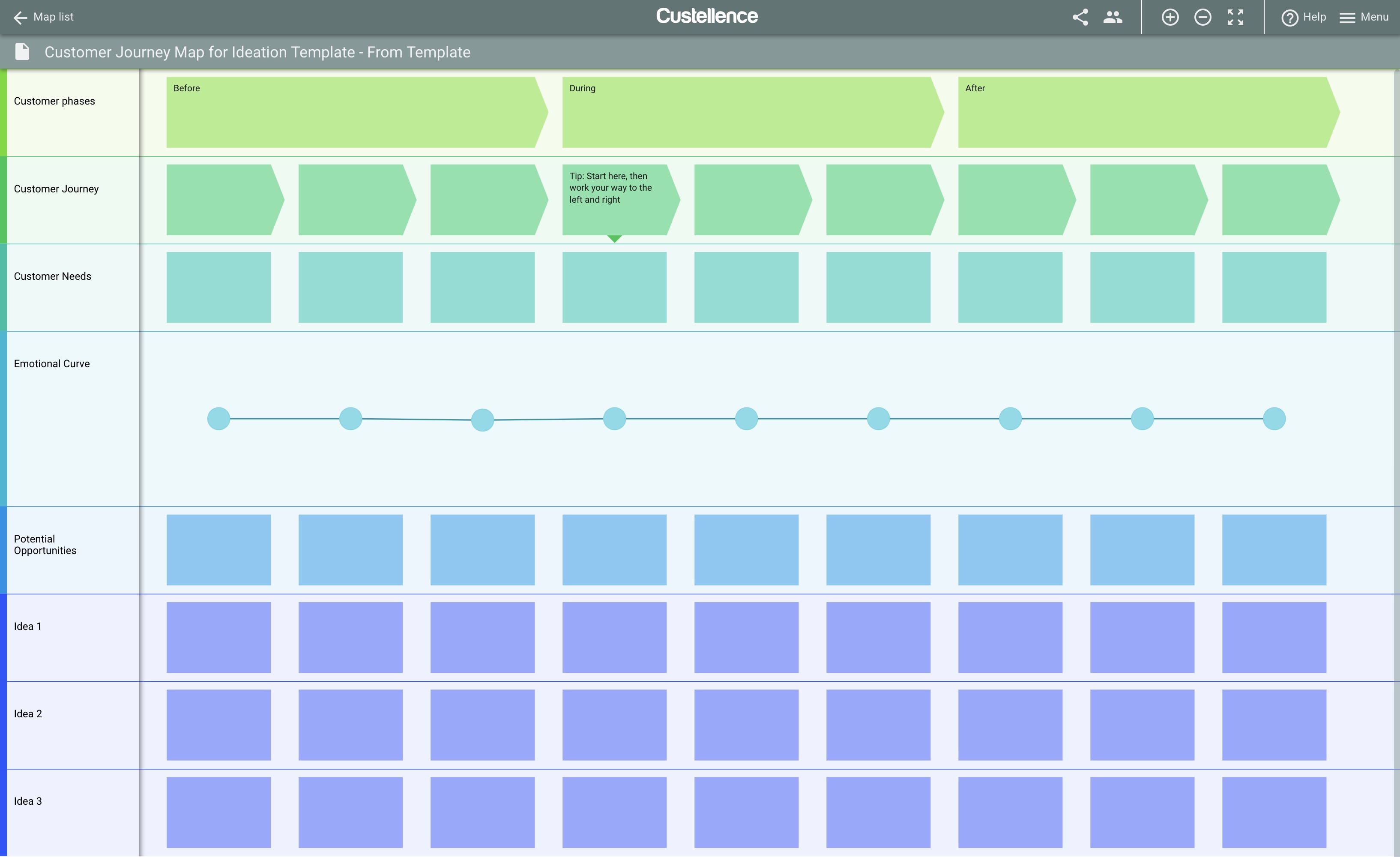Click the Customer Needs row label
The height and width of the screenshot is (857, 1400).
pos(52,276)
